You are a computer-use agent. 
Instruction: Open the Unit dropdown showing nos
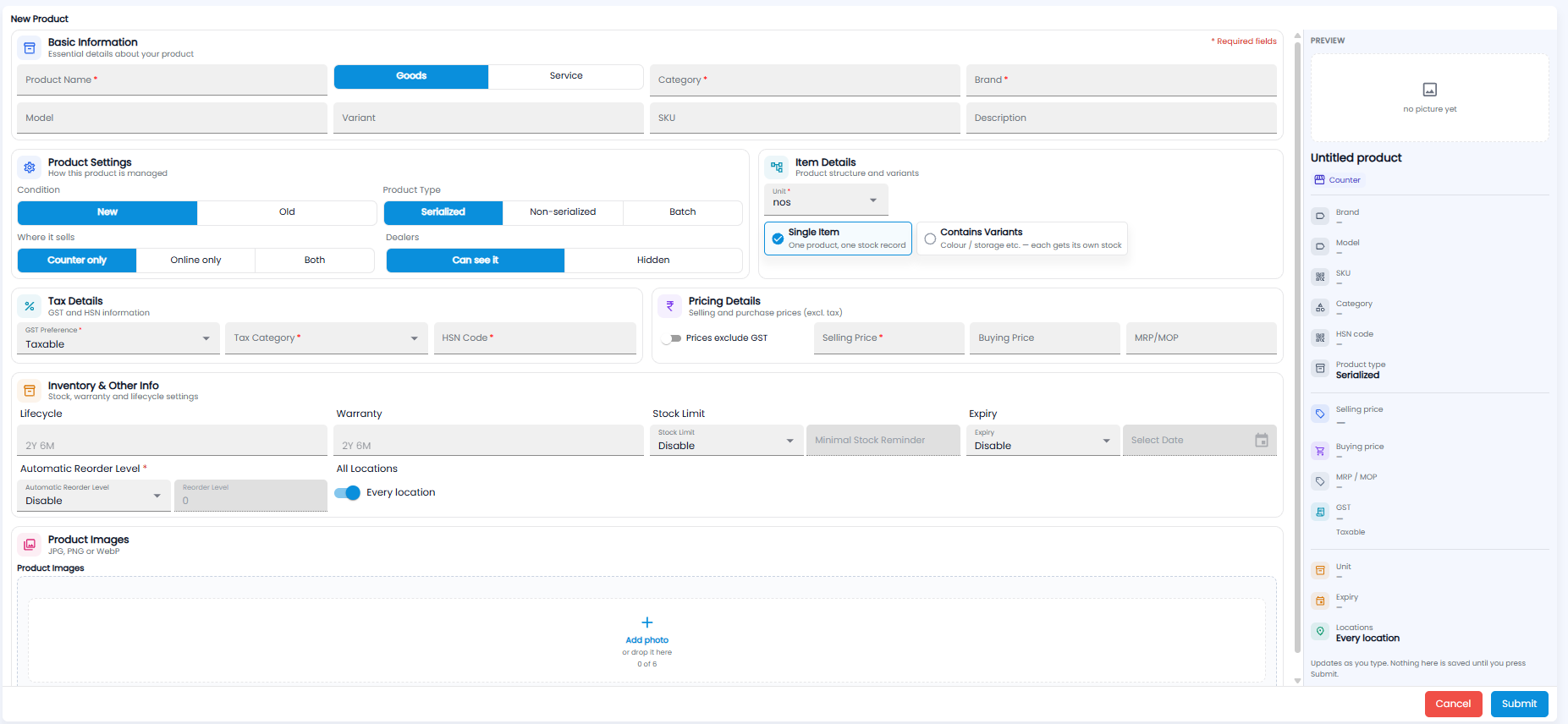pos(826,199)
